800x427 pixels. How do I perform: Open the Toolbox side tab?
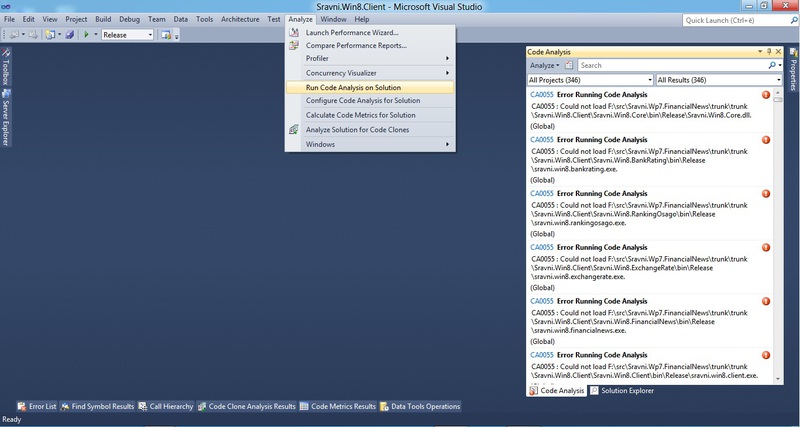pyautogui.click(x=6, y=67)
